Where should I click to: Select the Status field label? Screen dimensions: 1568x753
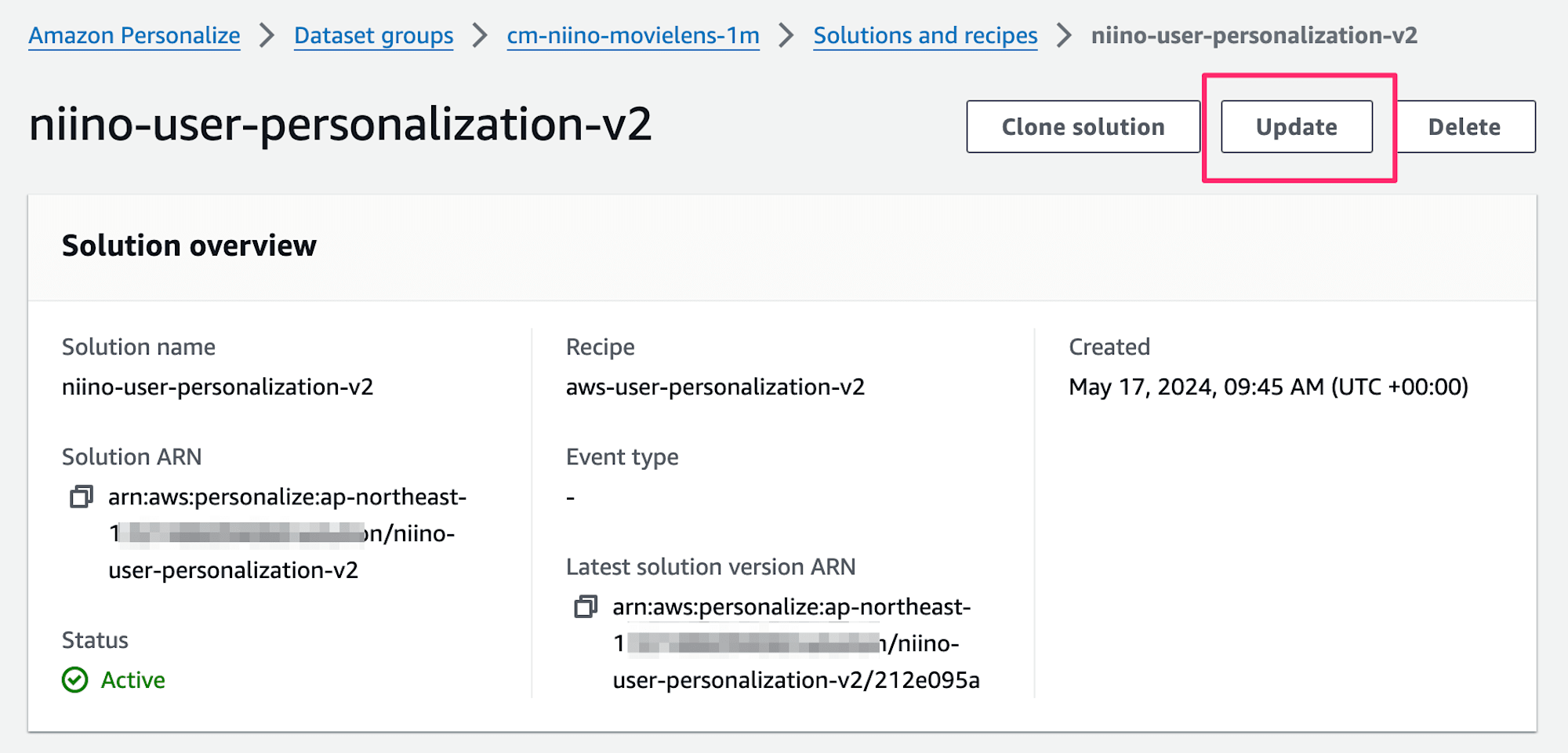[x=95, y=640]
